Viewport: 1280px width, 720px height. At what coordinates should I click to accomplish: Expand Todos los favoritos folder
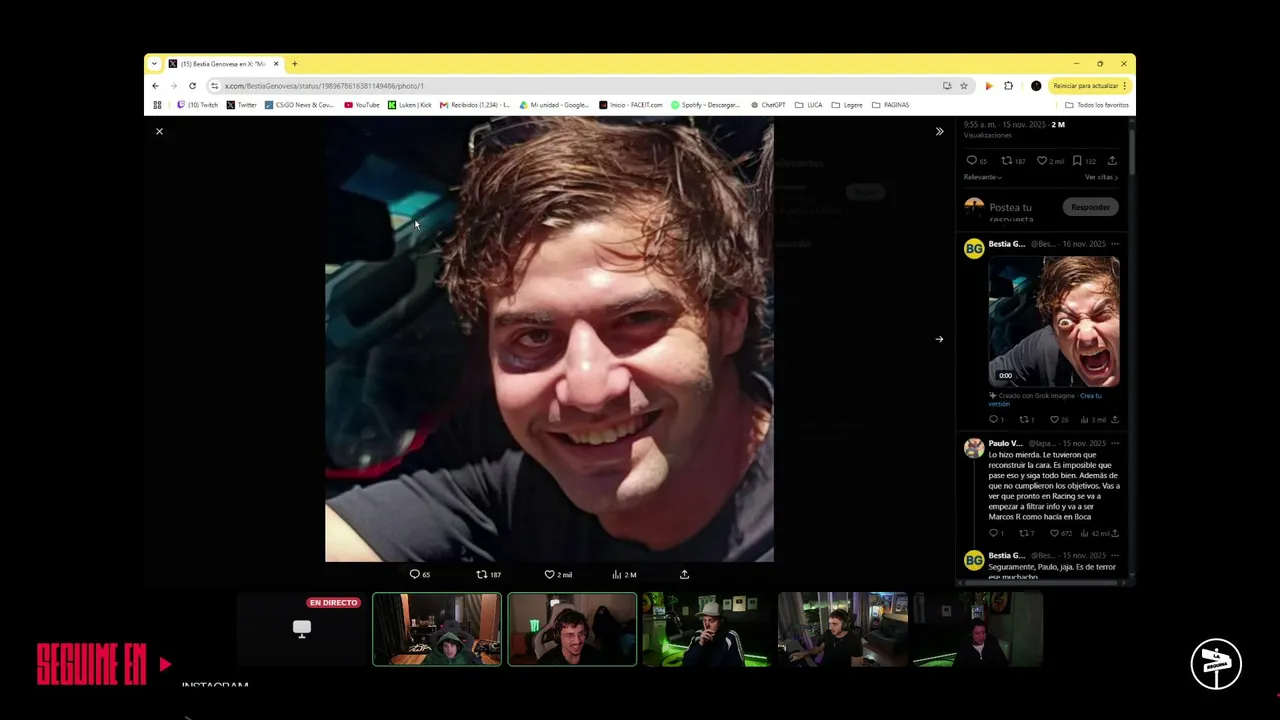(1097, 105)
